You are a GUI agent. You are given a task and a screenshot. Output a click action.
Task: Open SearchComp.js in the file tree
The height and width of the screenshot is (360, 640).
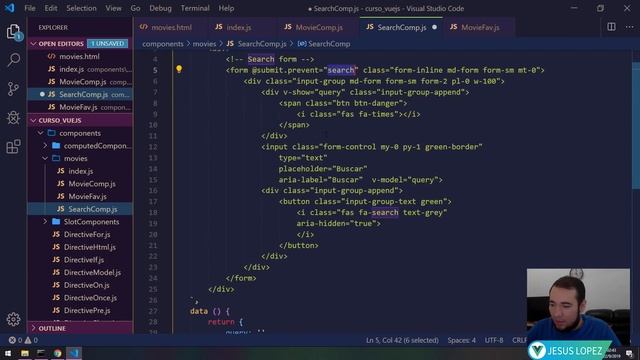(80, 209)
